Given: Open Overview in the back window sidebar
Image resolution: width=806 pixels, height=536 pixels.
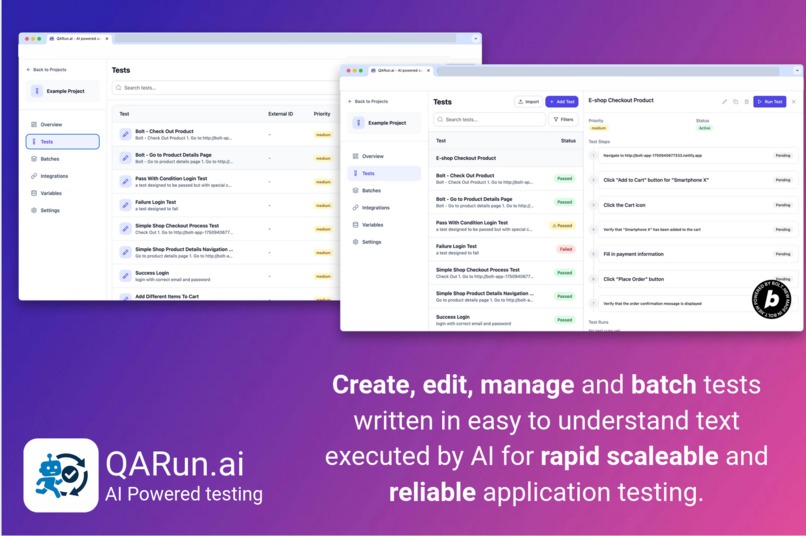Looking at the screenshot, I should click(62, 124).
